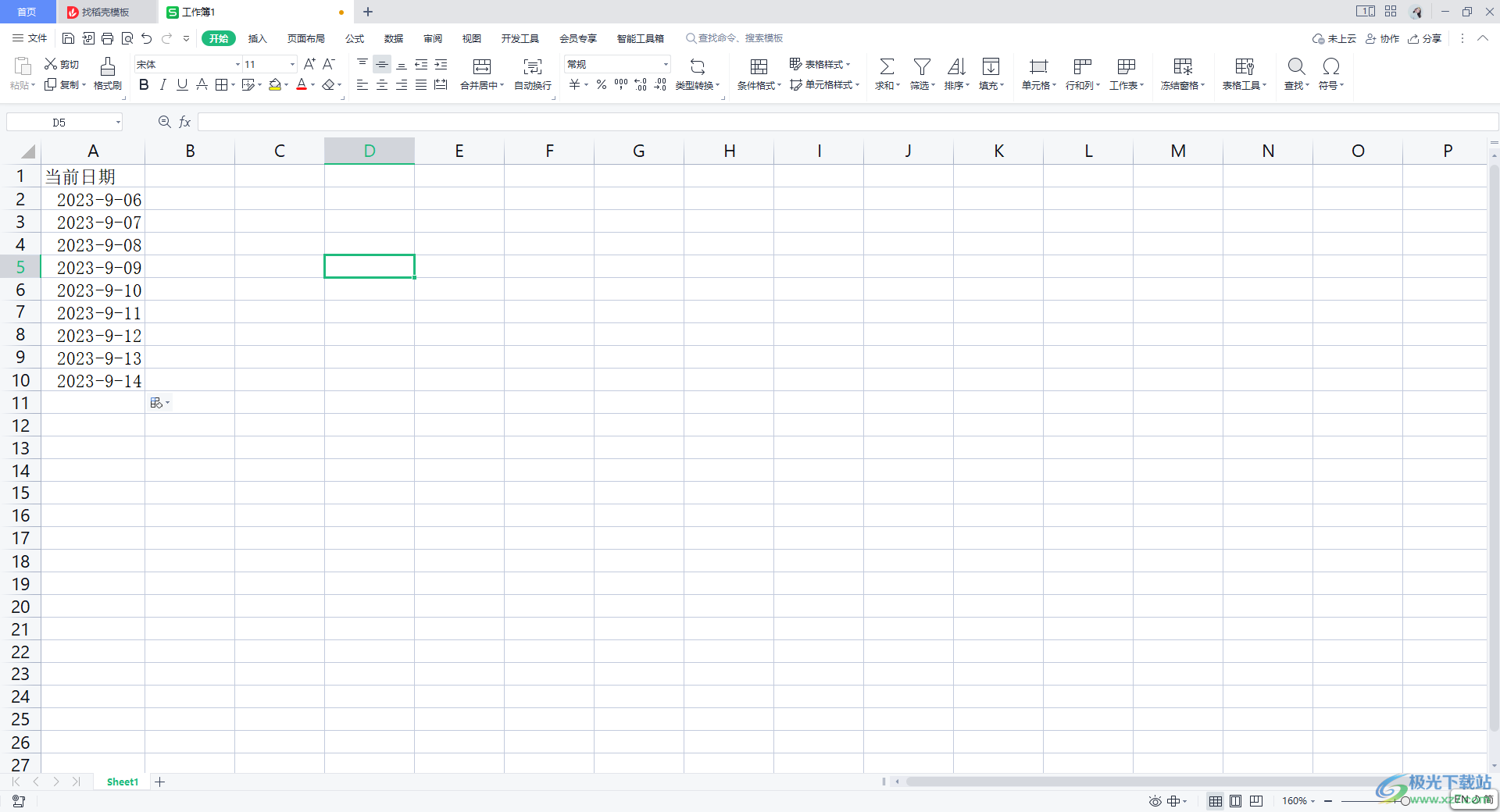Viewport: 1500px width, 812px height.
Task: Click the cloud status 未上云 button
Action: pos(1334,38)
